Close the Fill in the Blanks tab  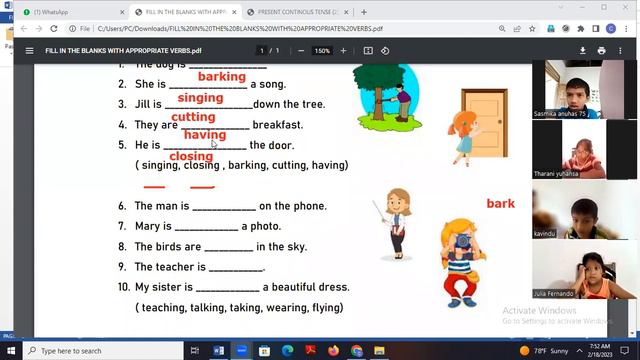point(234,12)
